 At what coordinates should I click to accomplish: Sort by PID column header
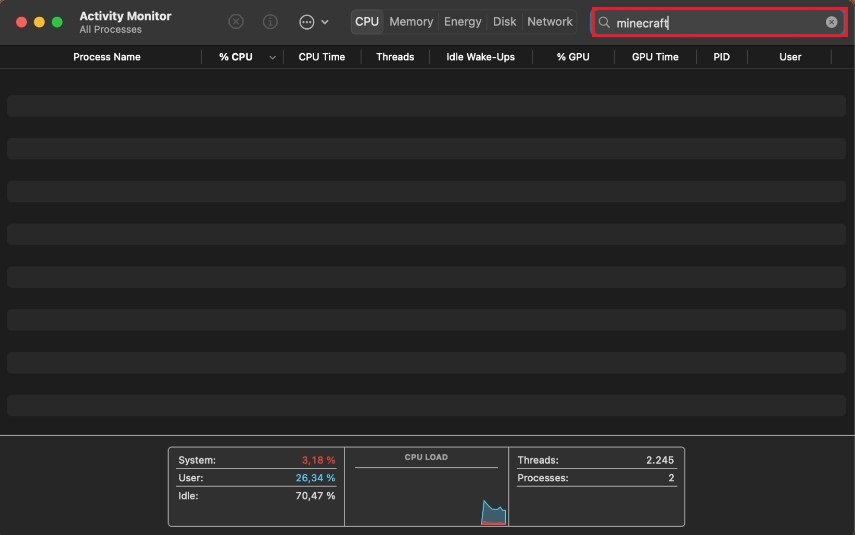(x=721, y=57)
